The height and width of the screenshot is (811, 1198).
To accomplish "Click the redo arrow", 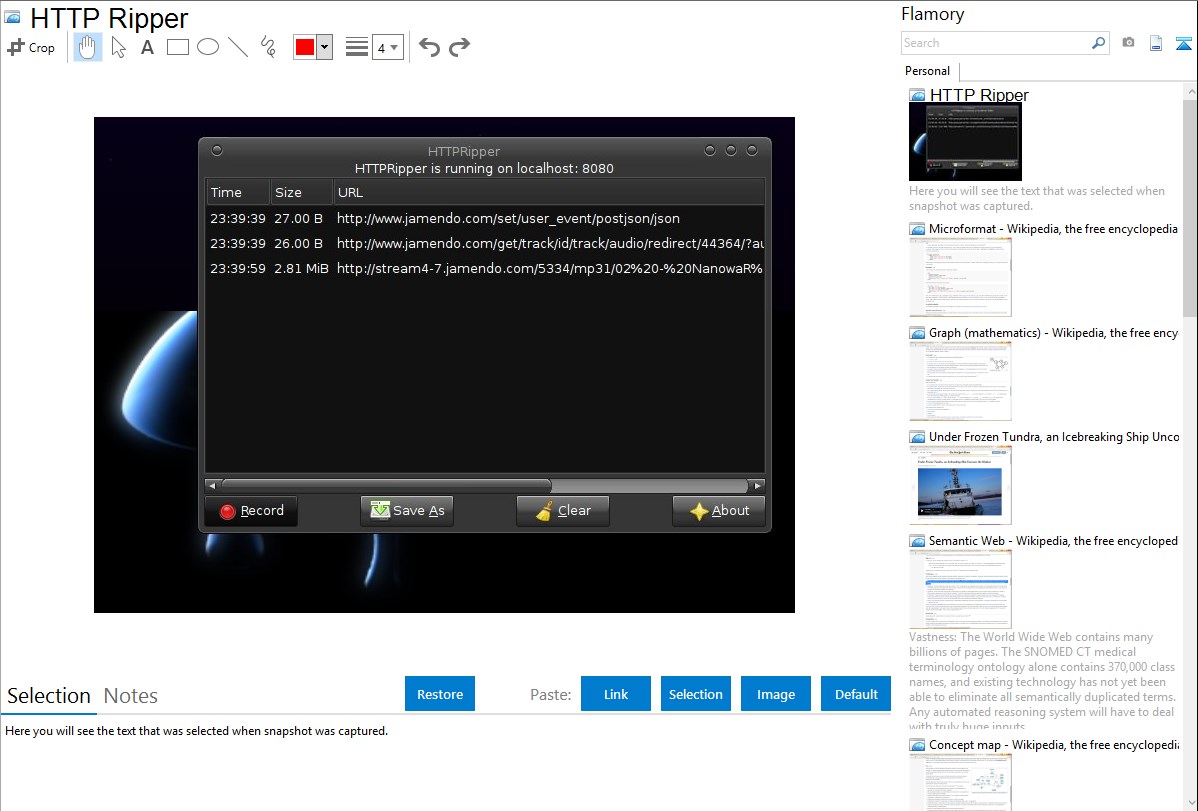I will [x=459, y=47].
